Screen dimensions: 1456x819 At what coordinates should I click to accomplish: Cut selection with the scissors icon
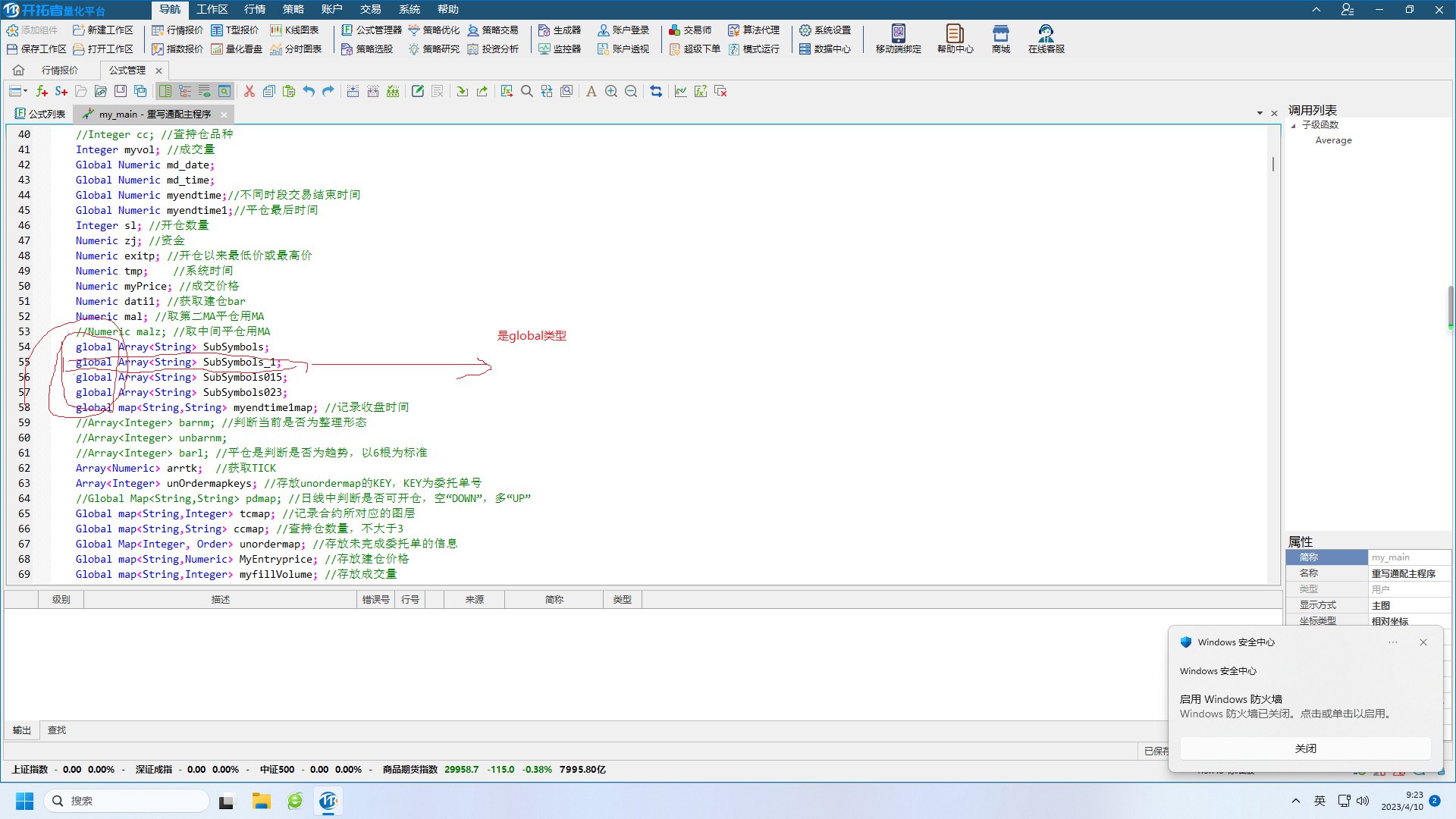tap(249, 91)
